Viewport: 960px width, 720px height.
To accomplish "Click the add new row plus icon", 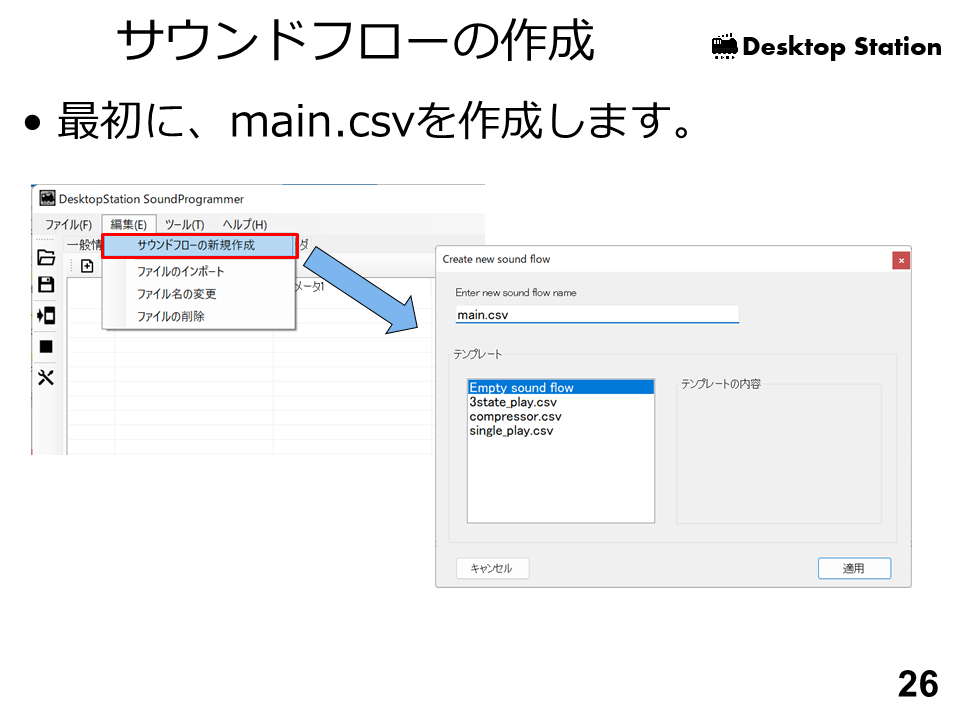I will click(87, 266).
